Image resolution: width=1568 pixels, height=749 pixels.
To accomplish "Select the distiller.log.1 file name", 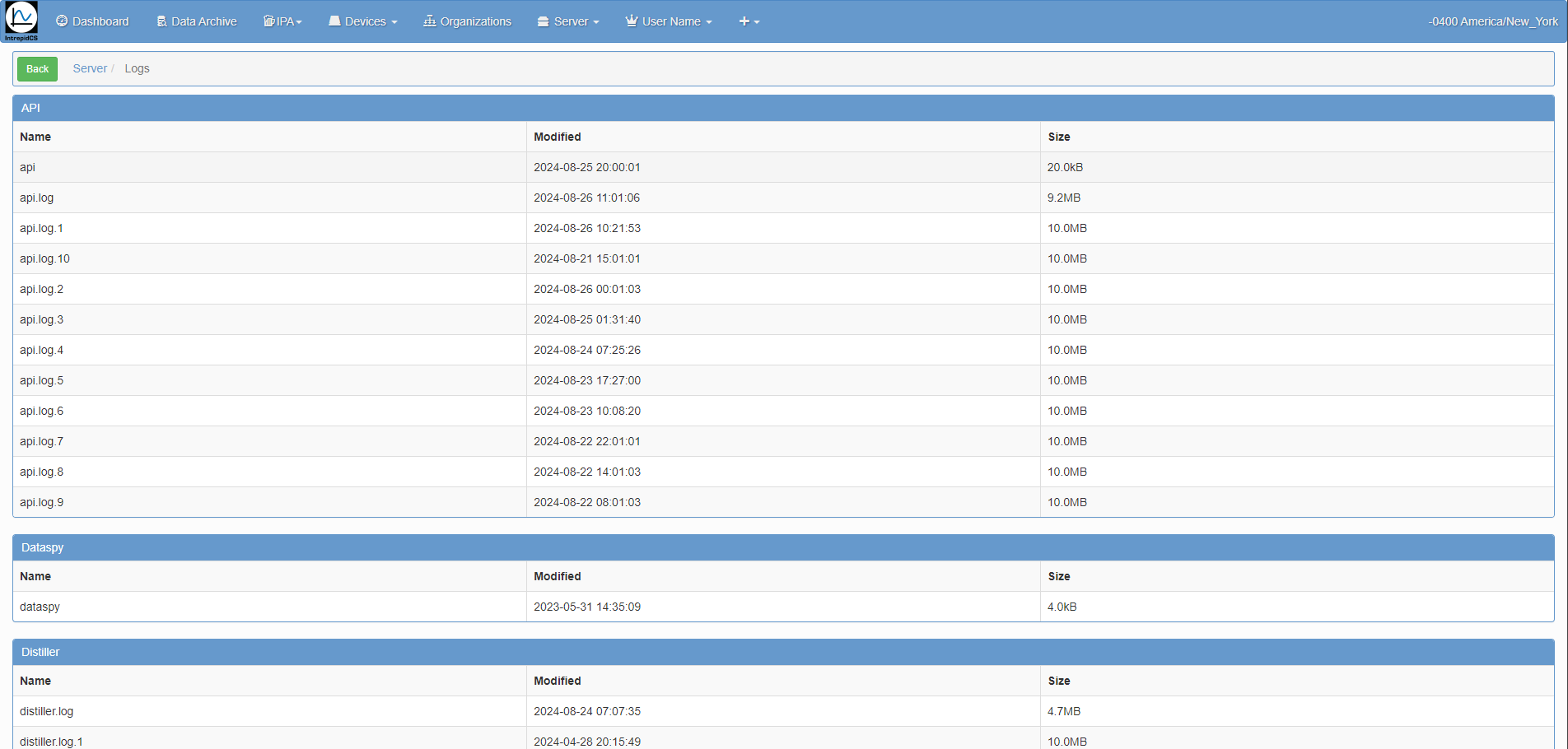I will pyautogui.click(x=51, y=742).
